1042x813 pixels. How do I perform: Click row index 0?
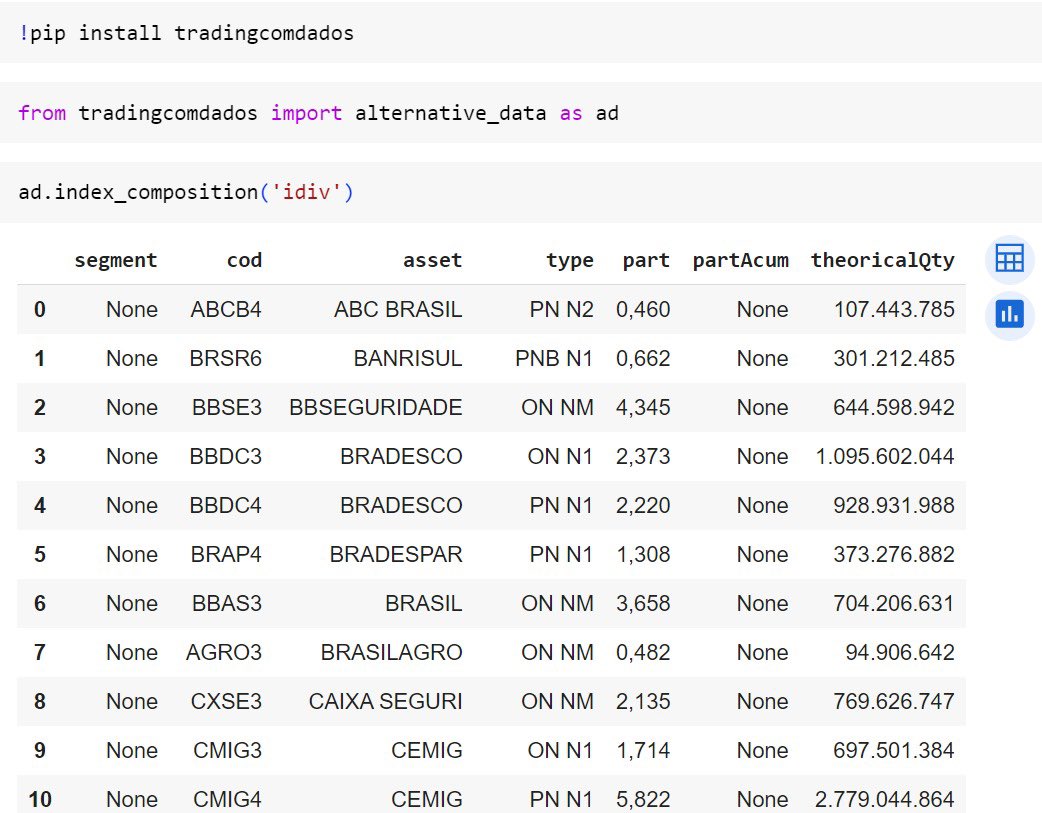tap(40, 309)
